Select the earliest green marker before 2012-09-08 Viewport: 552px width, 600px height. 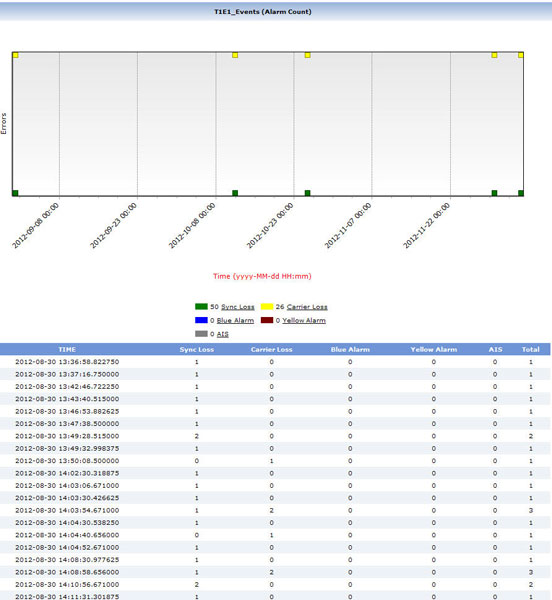coord(15,193)
